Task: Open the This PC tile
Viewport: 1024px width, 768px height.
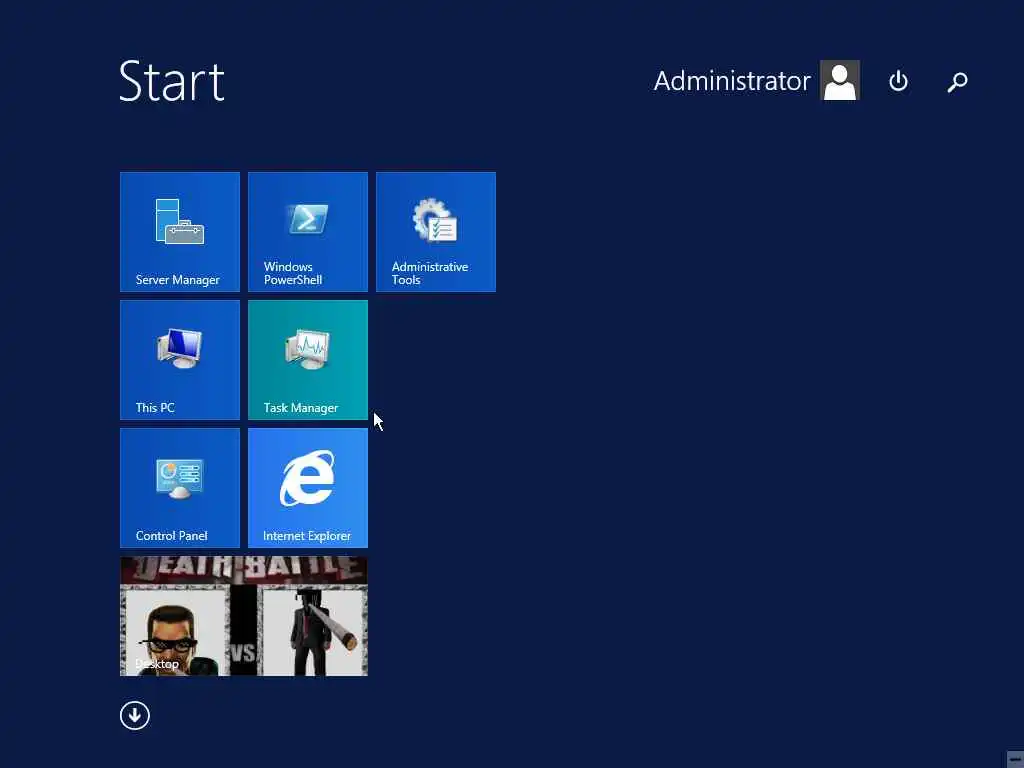Action: coord(180,360)
